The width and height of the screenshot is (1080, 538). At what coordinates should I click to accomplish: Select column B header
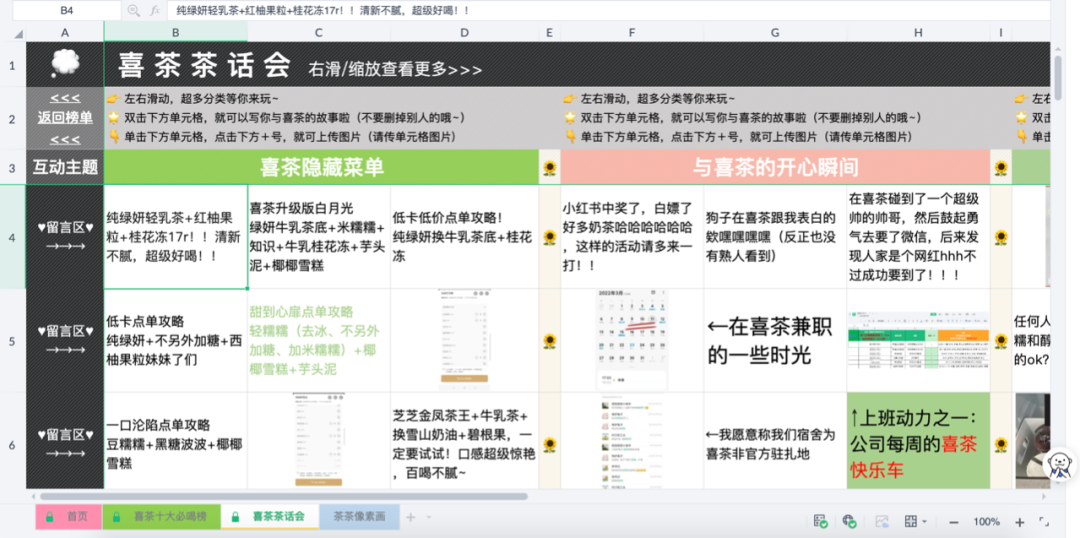(x=176, y=33)
